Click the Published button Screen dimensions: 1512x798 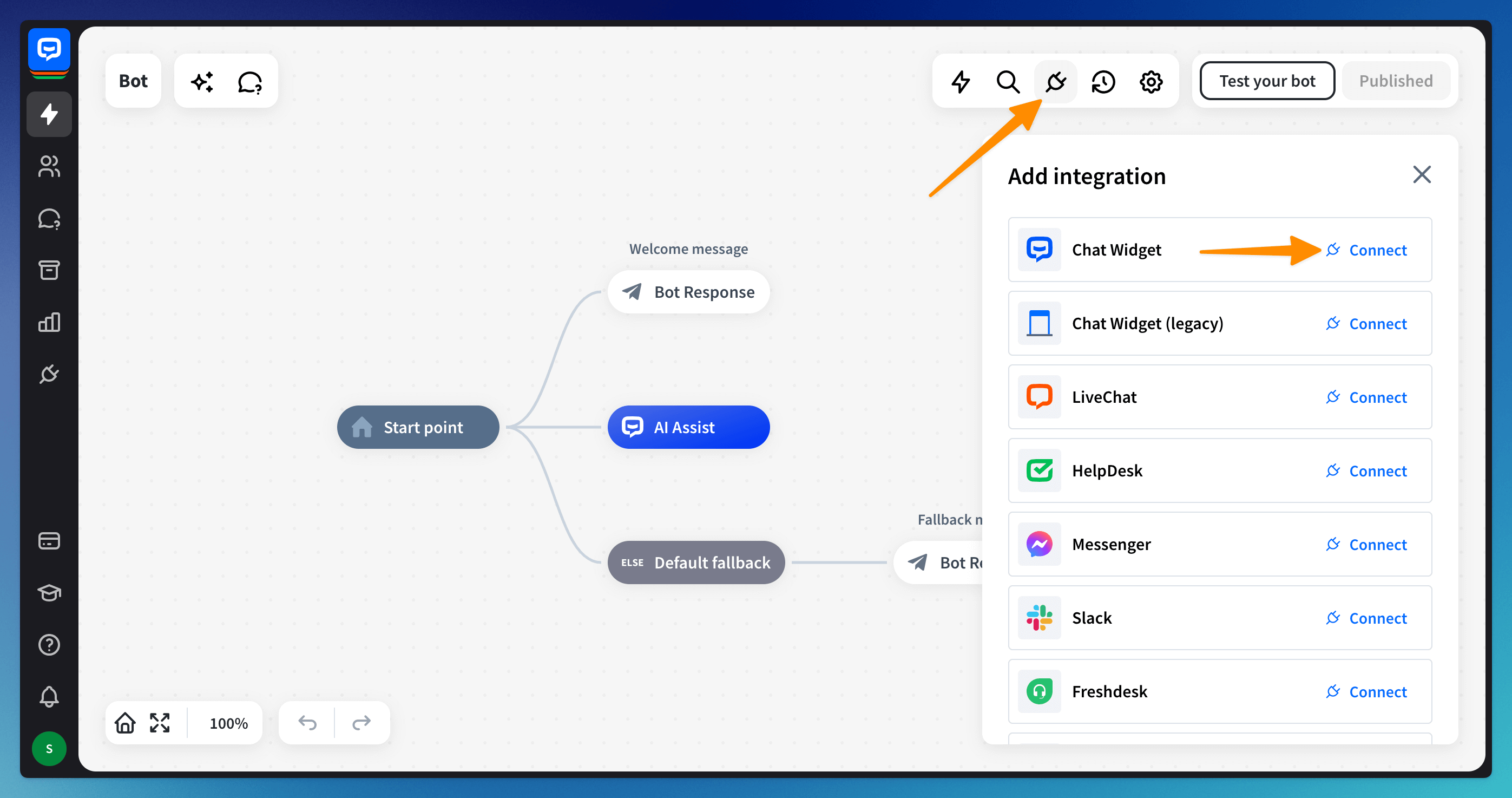coord(1395,81)
